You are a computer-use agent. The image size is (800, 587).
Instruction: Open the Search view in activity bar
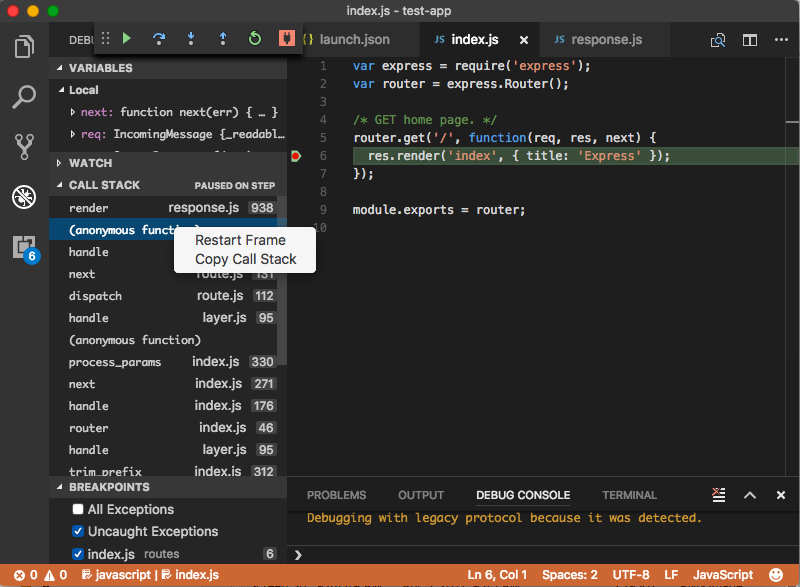(x=24, y=96)
